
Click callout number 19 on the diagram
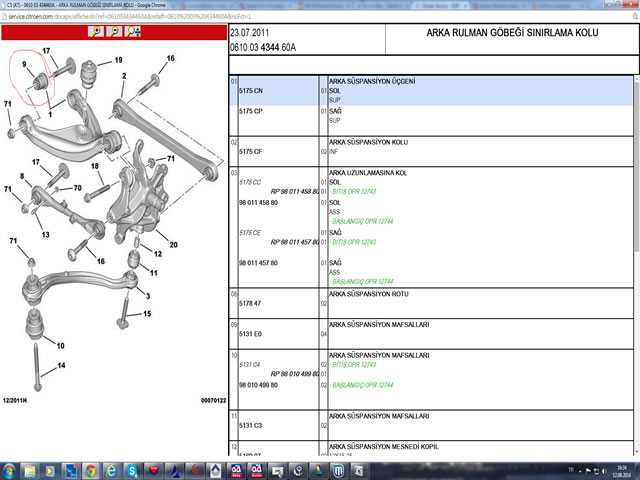(118, 60)
